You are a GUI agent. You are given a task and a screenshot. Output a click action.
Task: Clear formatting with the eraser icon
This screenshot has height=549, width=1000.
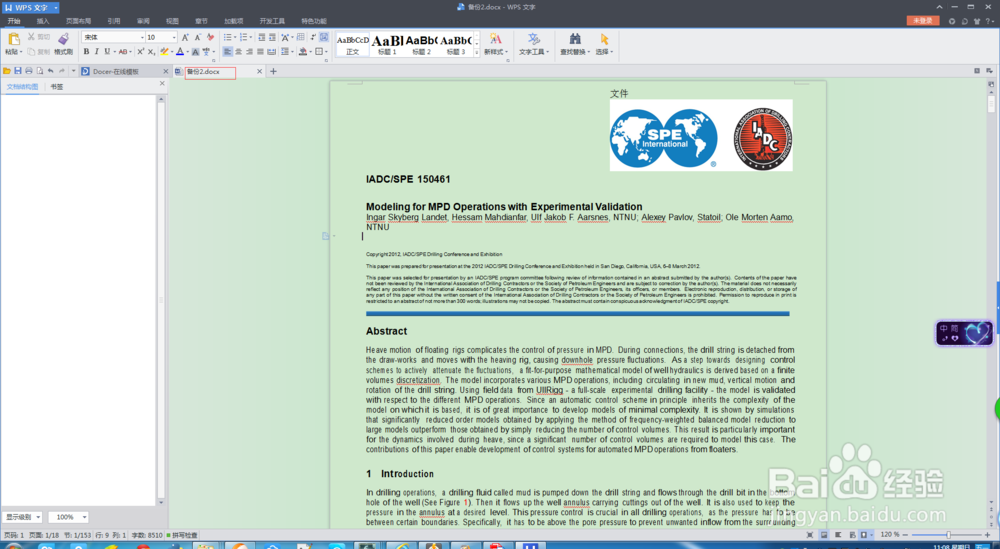(x=210, y=38)
